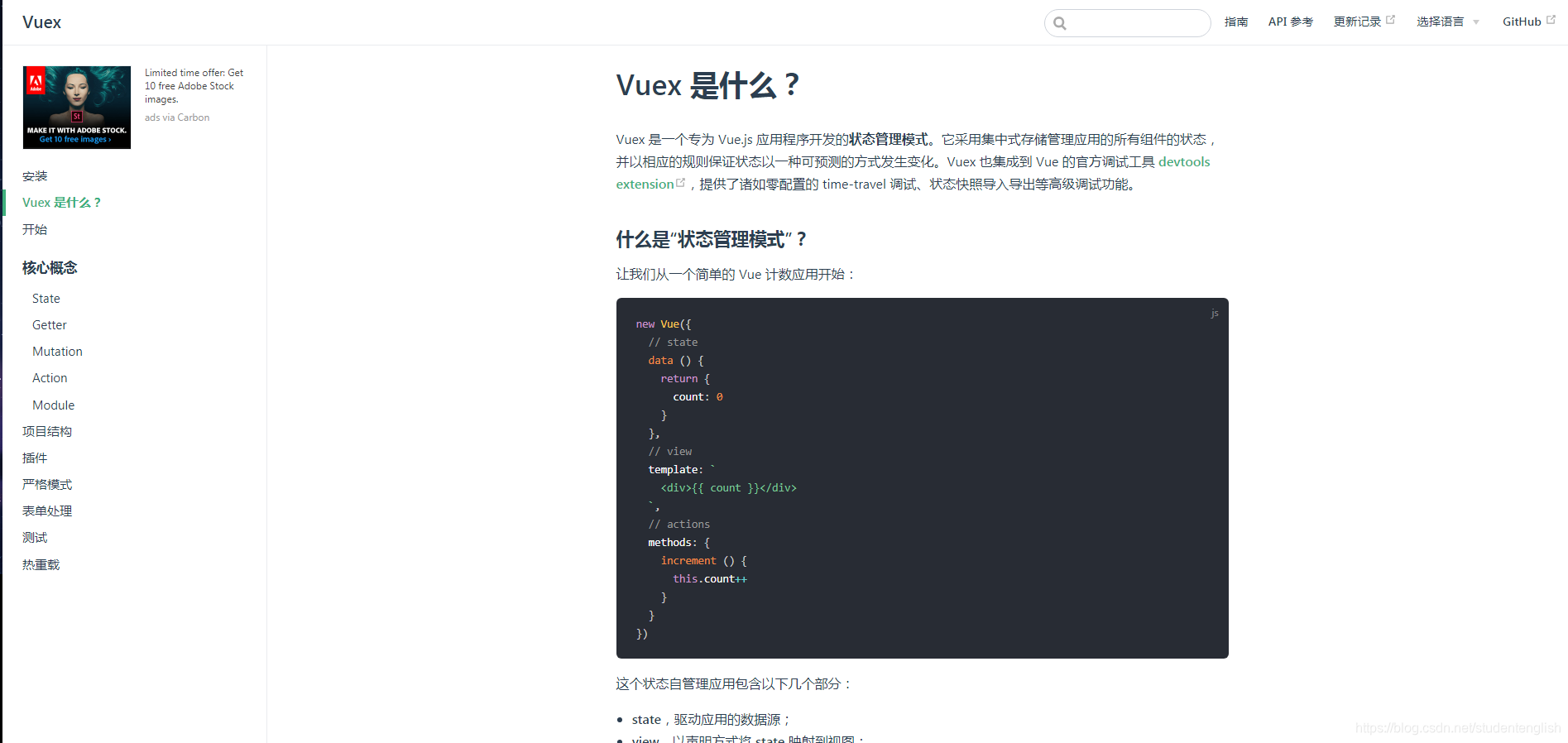Click the 'state，驱动应用的数据源' bullet
This screenshot has height=743, width=1568.
711,720
